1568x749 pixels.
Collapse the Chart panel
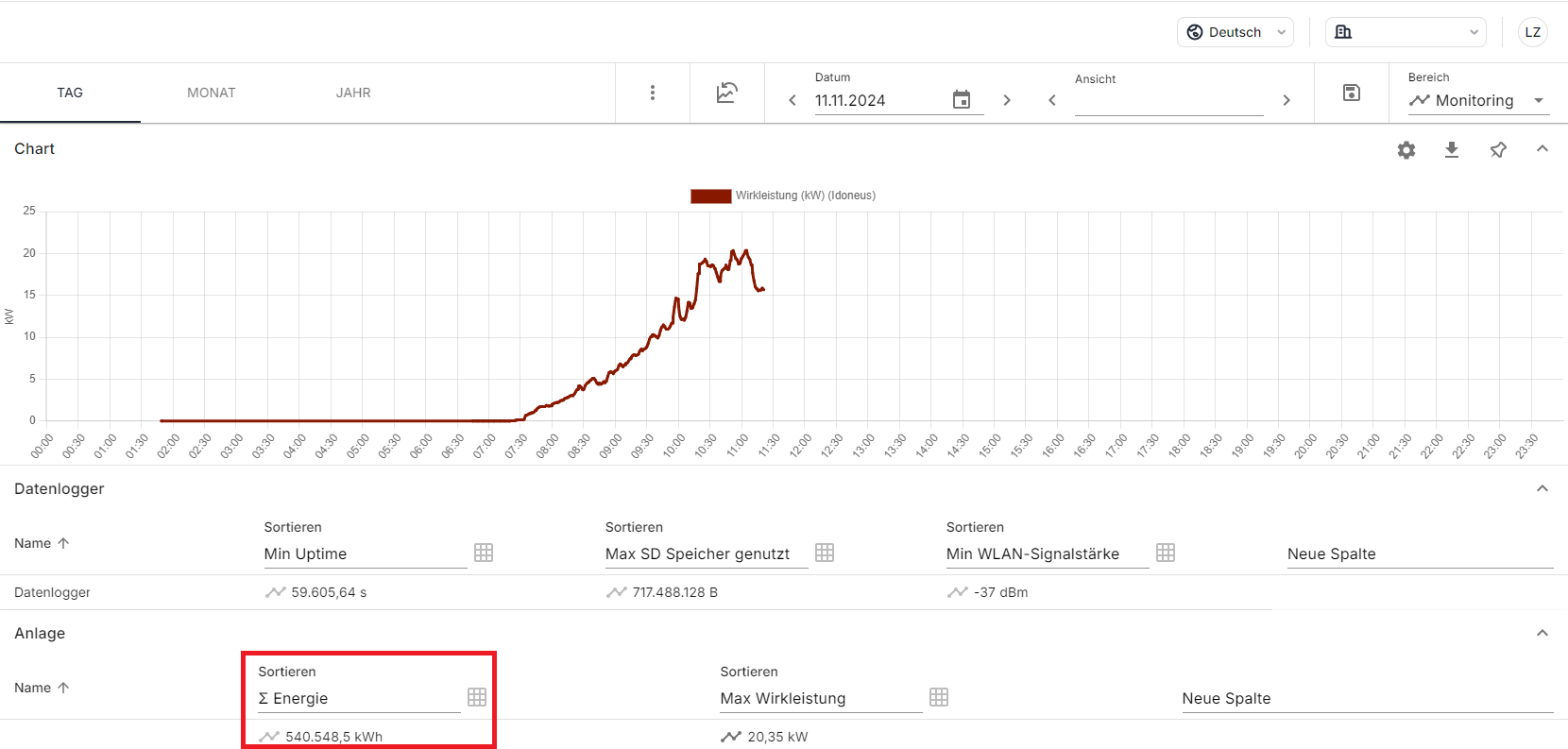coord(1542,149)
